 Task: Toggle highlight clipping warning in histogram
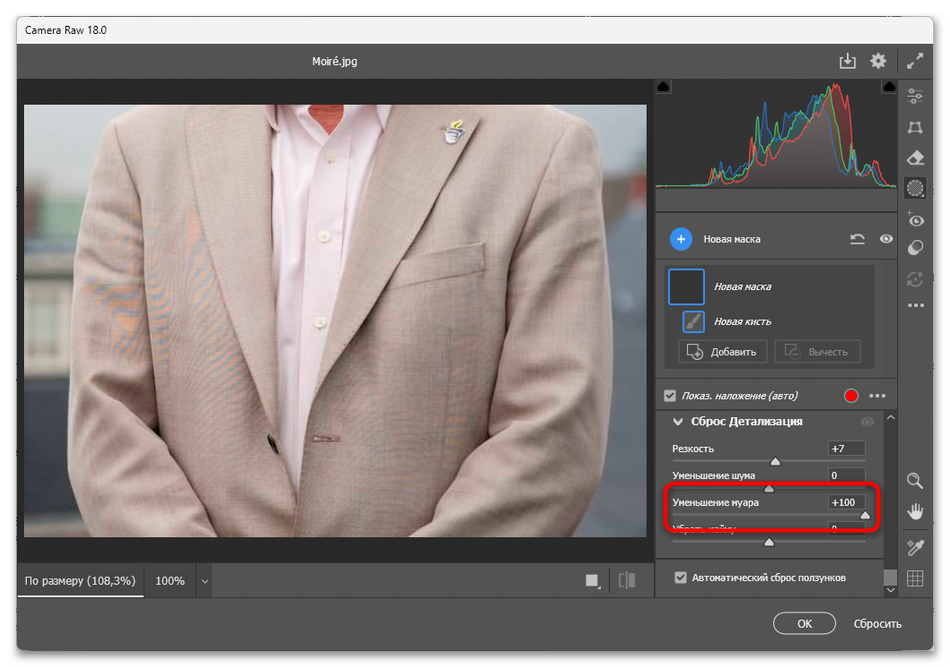[x=889, y=87]
